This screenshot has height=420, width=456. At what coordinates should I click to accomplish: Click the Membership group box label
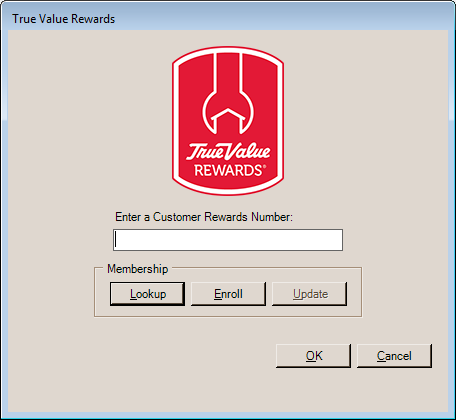pyautogui.click(x=137, y=269)
